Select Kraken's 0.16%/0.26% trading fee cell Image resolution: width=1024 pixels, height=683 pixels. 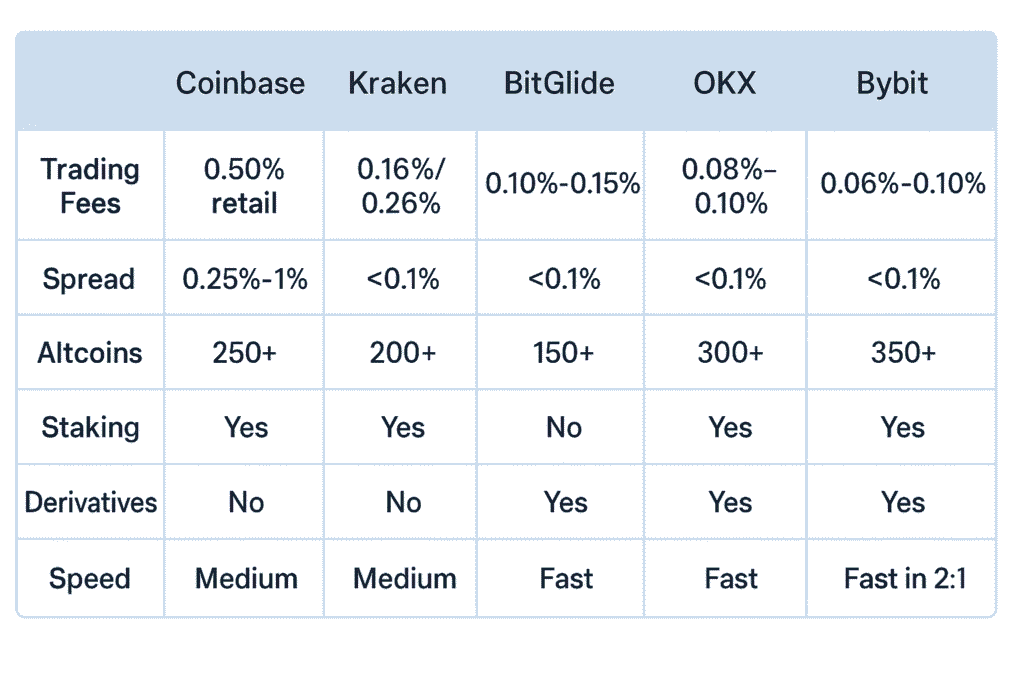tap(399, 186)
